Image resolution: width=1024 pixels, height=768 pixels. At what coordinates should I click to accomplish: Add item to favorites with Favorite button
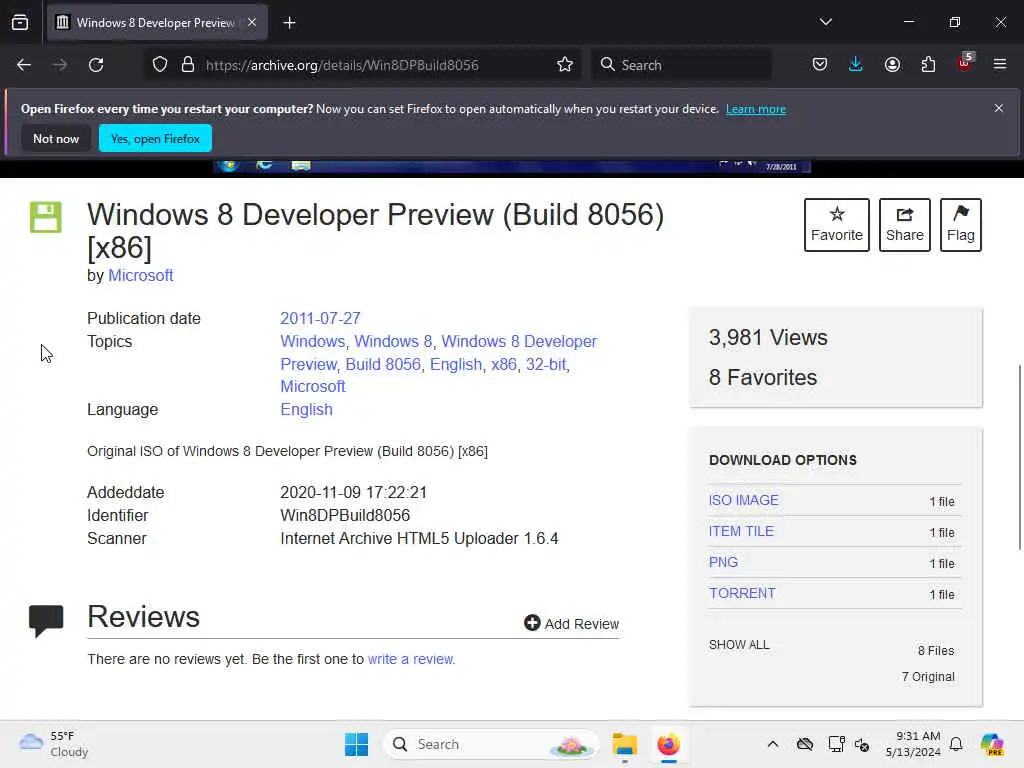pos(837,225)
